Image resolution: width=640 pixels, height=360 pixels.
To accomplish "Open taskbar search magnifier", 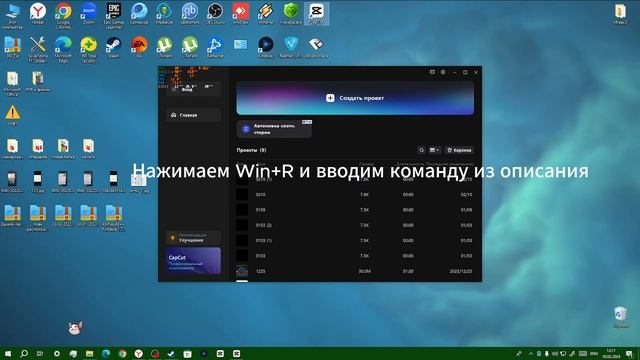I will tap(24, 353).
